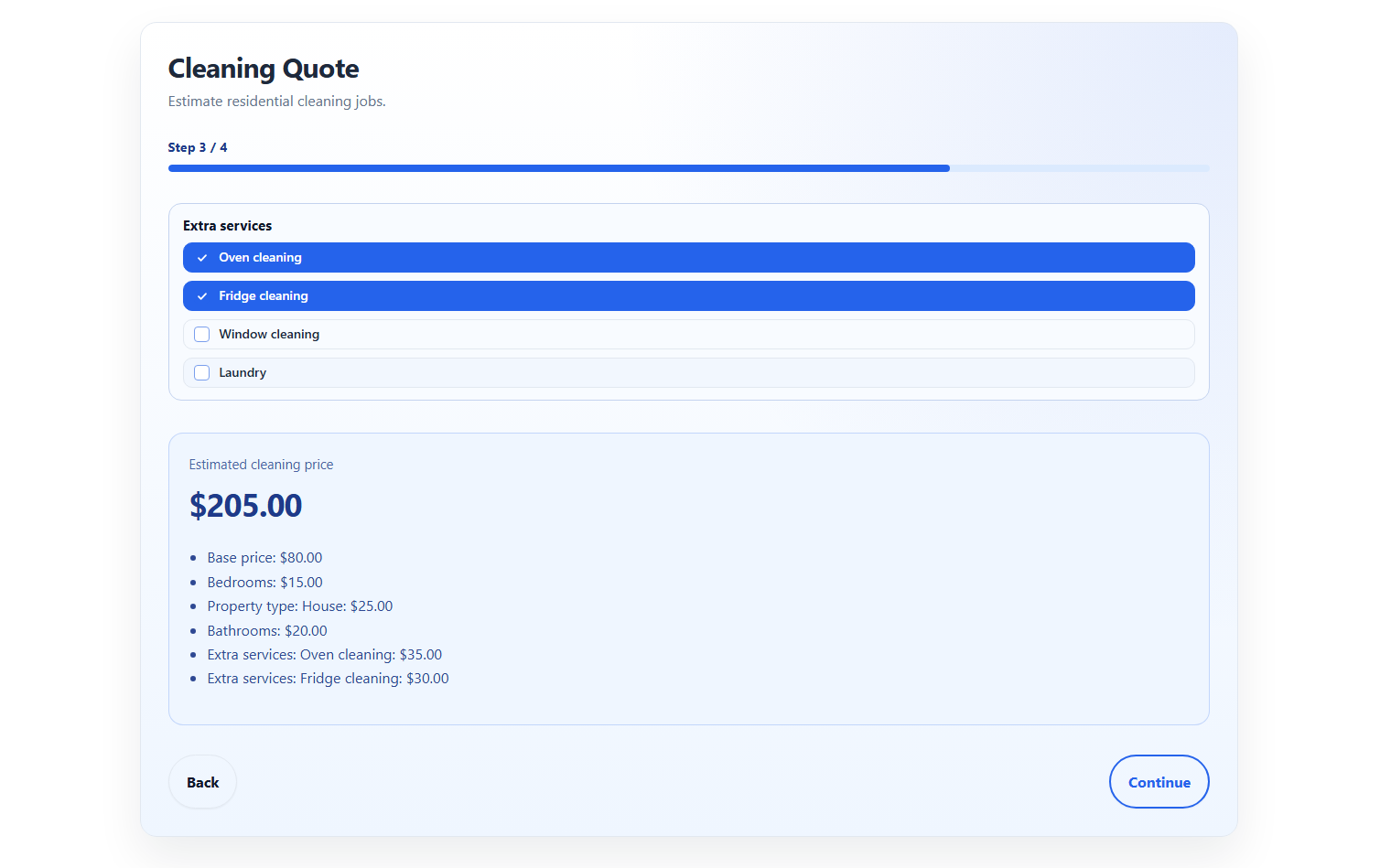The width and height of the screenshot is (1380, 868).
Task: Select the 'Bedrooms: $15.00' line
Action: coord(264,583)
